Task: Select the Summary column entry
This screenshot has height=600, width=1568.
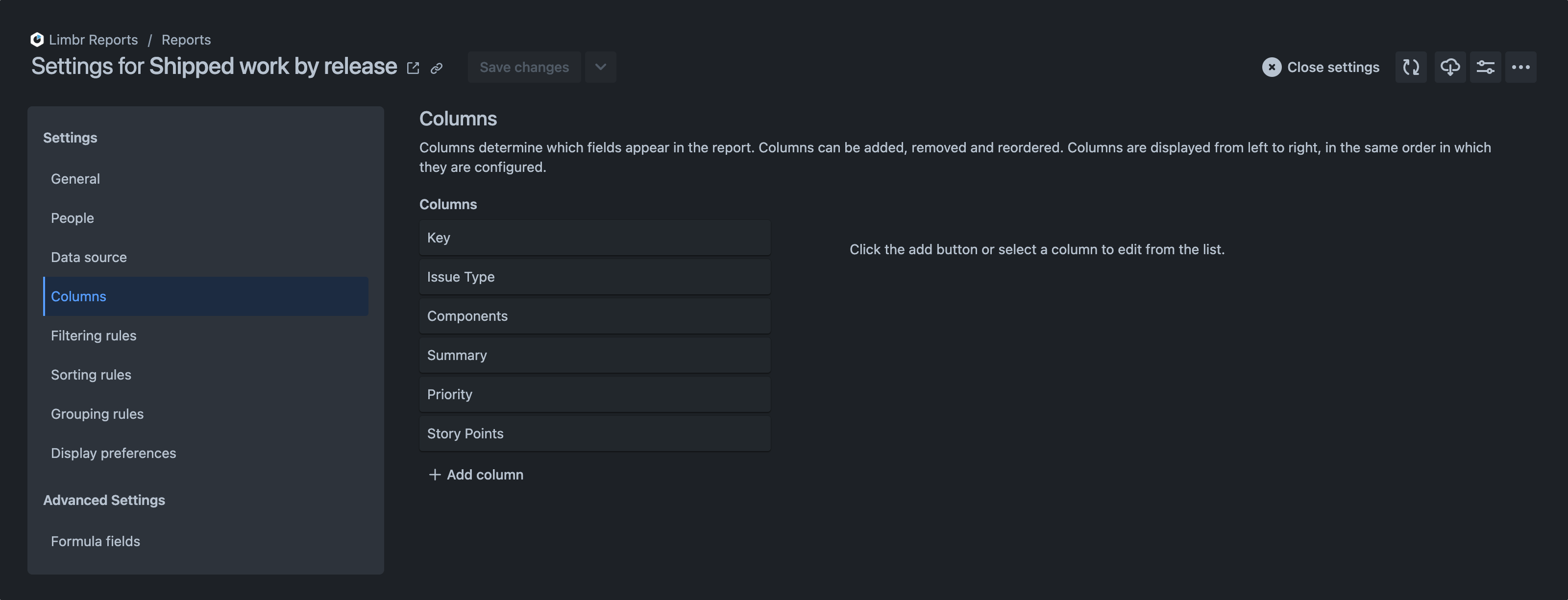Action: tap(595, 355)
